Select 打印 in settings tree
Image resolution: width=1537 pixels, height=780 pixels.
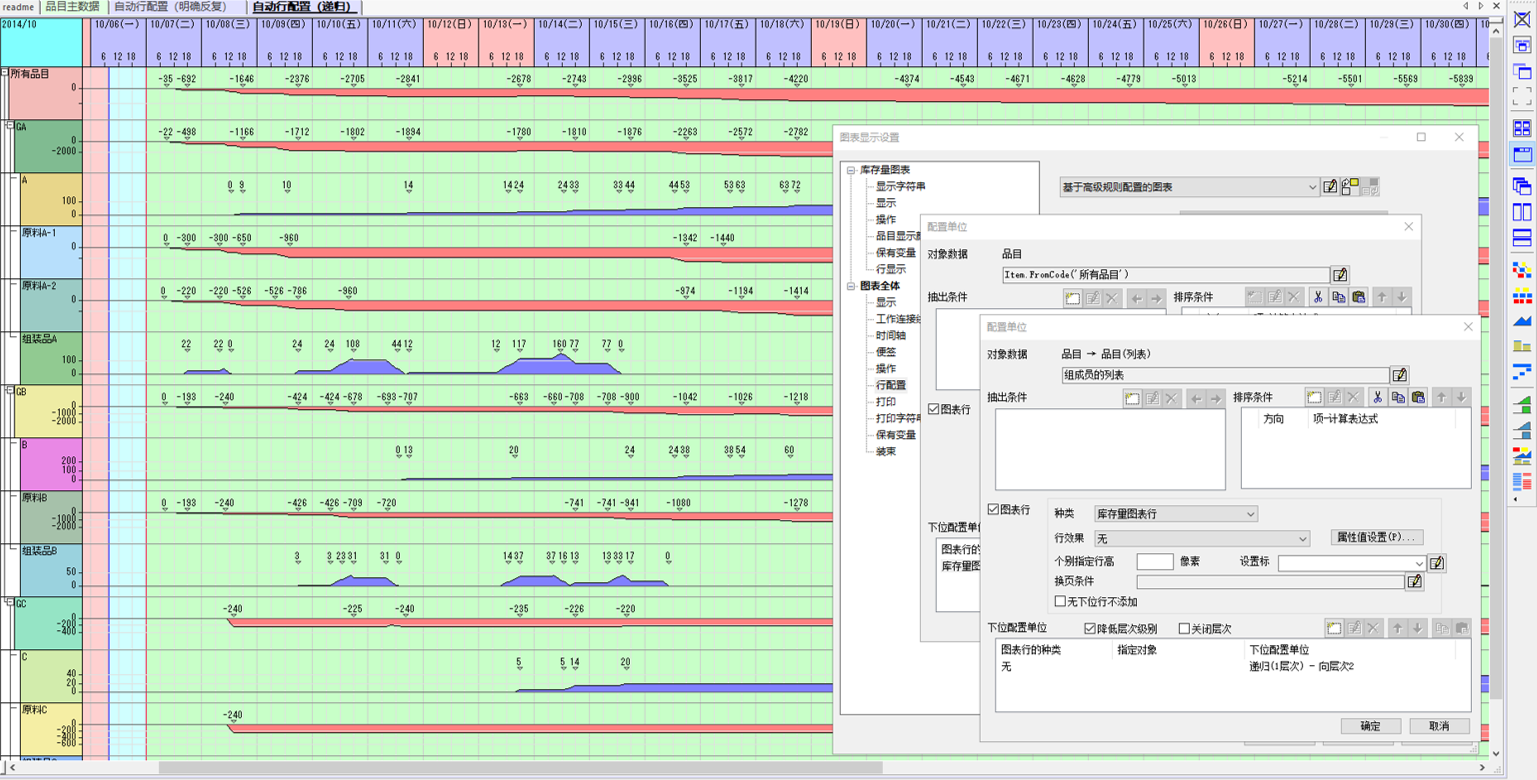pyautogui.click(x=886, y=401)
